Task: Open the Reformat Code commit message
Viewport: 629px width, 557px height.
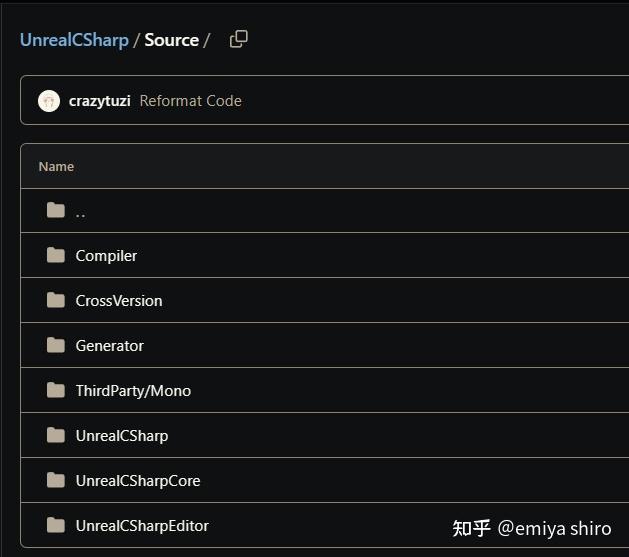Action: (x=190, y=101)
